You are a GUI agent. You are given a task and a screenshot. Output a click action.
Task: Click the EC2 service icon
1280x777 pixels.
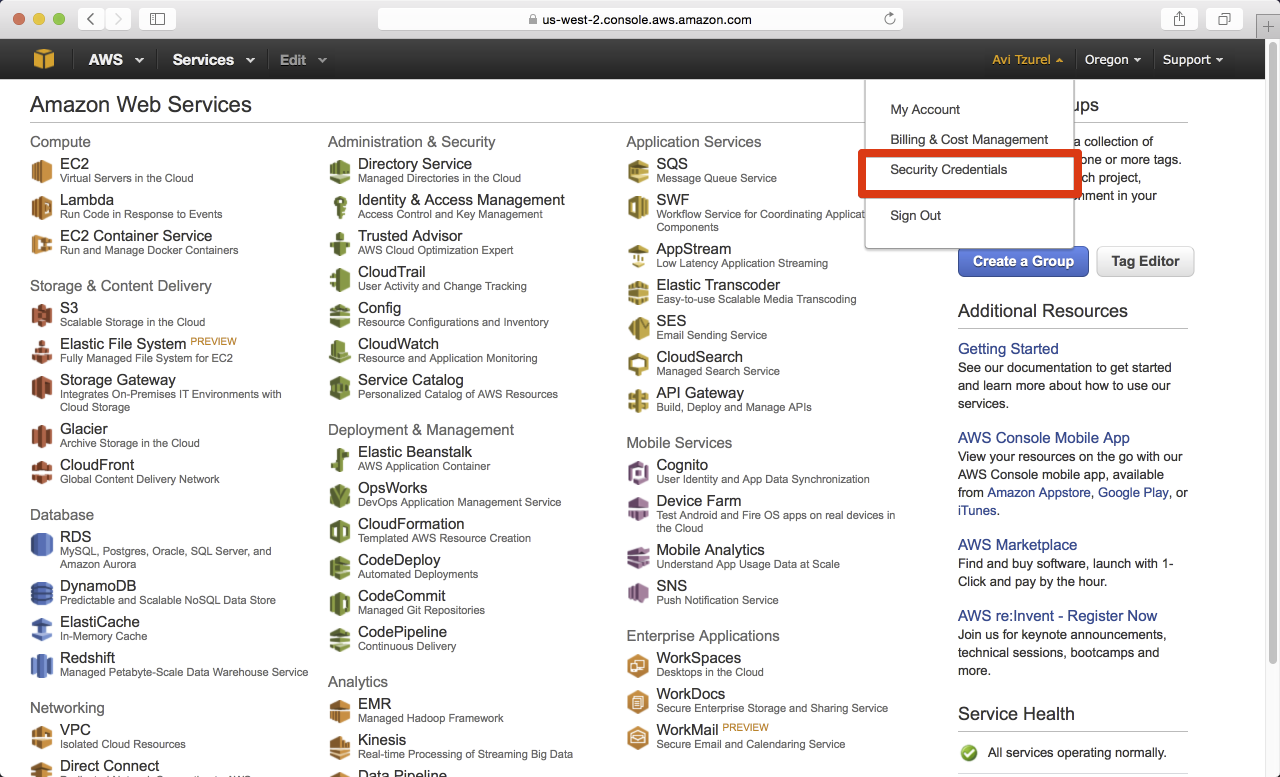tap(42, 172)
